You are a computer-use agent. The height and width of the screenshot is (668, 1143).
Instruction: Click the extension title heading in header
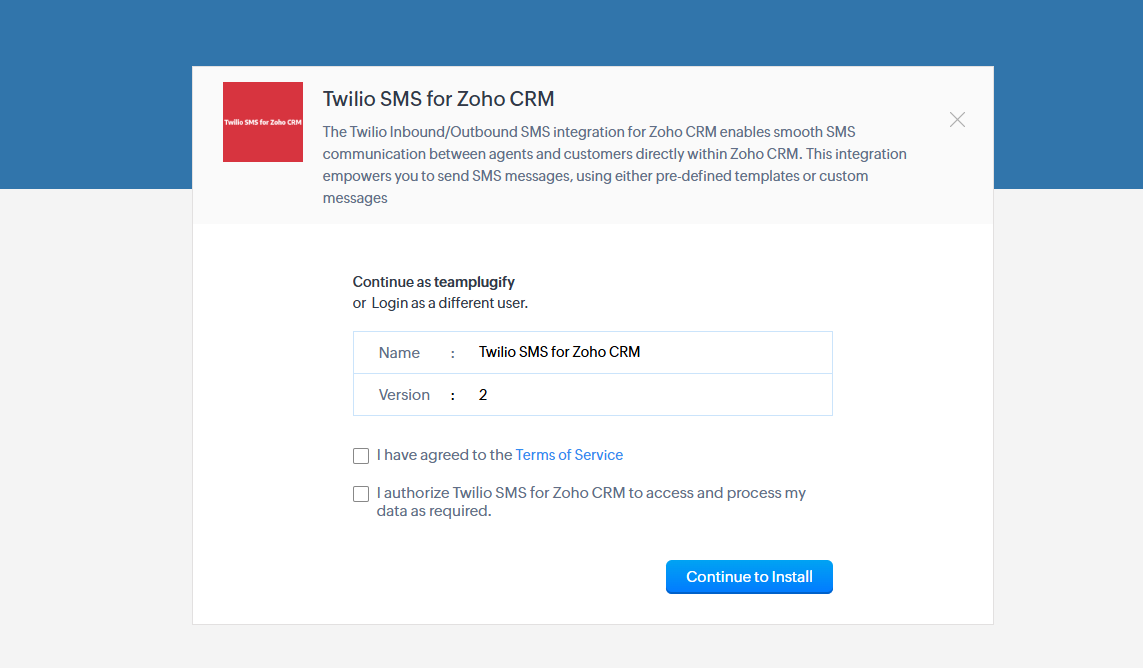[x=438, y=99]
